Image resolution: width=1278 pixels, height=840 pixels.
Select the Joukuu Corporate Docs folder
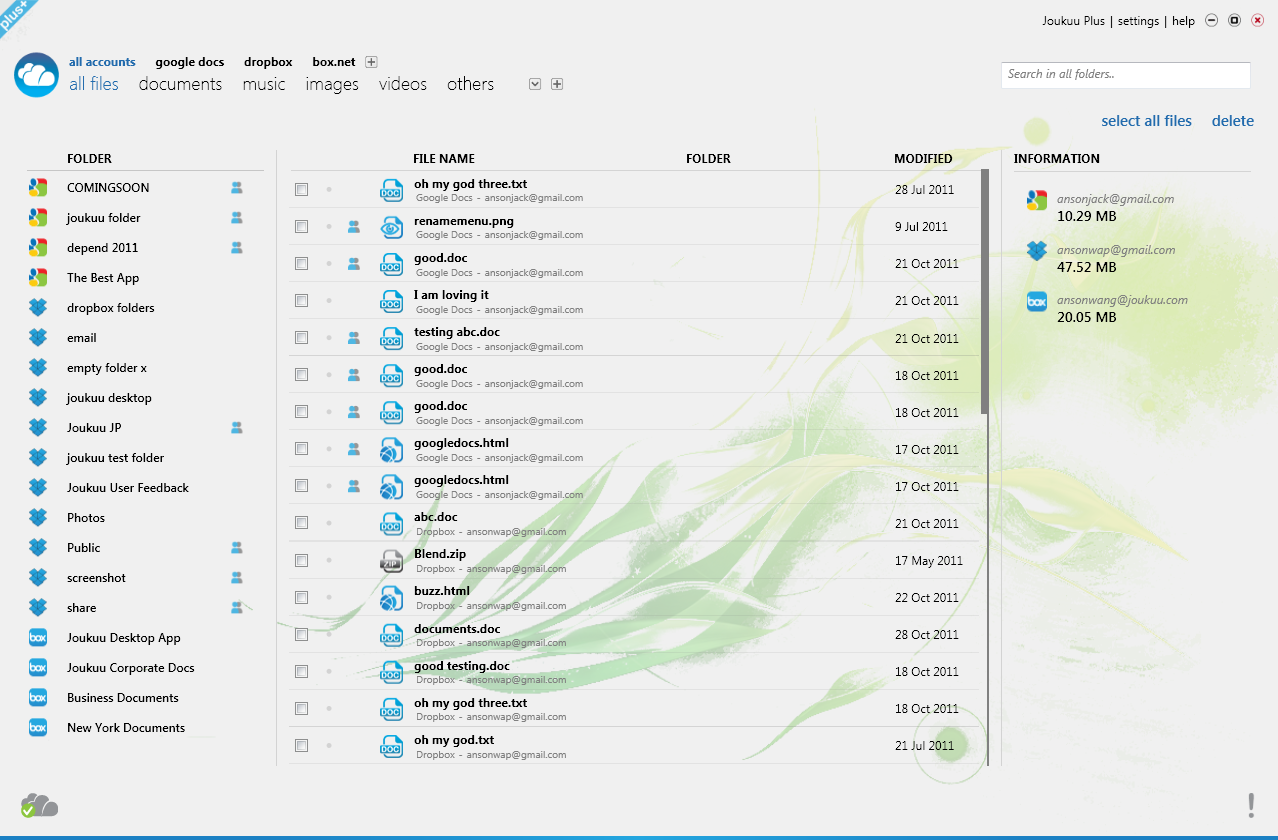tap(131, 667)
